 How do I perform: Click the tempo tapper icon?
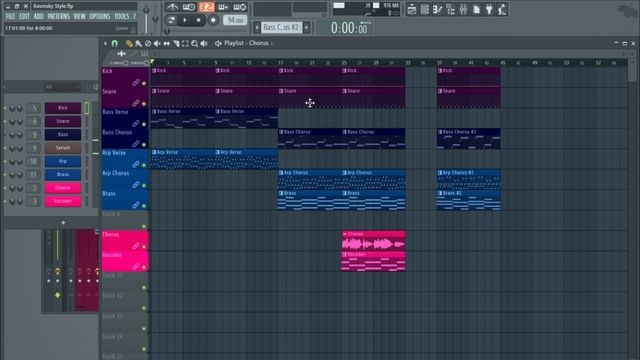coord(502,9)
